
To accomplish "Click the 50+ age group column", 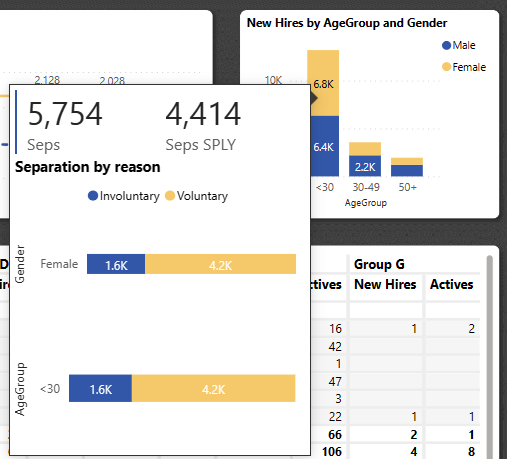I will (407, 167).
